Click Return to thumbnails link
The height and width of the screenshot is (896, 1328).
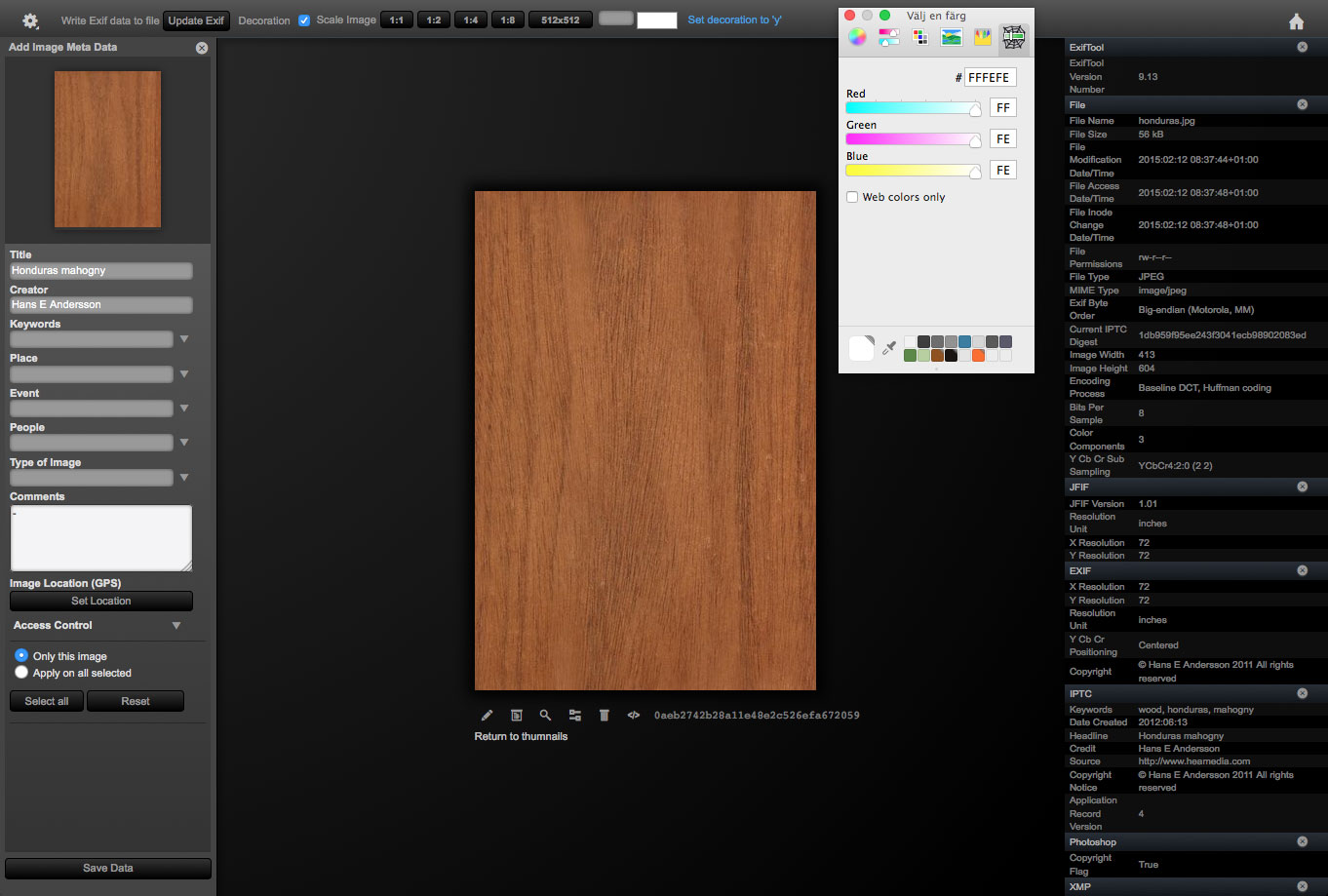[521, 737]
